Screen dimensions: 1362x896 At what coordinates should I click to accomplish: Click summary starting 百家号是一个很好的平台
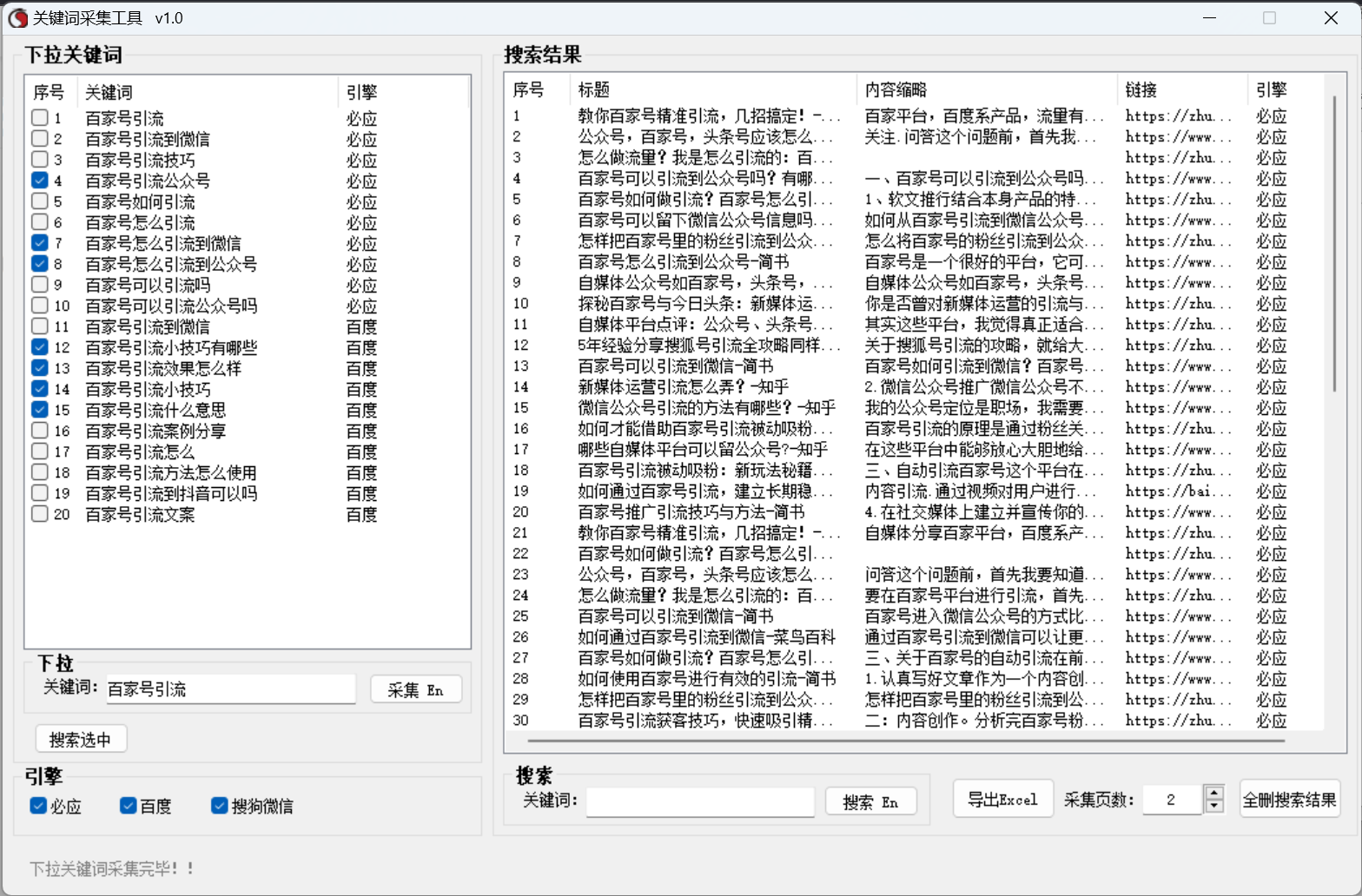click(985, 261)
